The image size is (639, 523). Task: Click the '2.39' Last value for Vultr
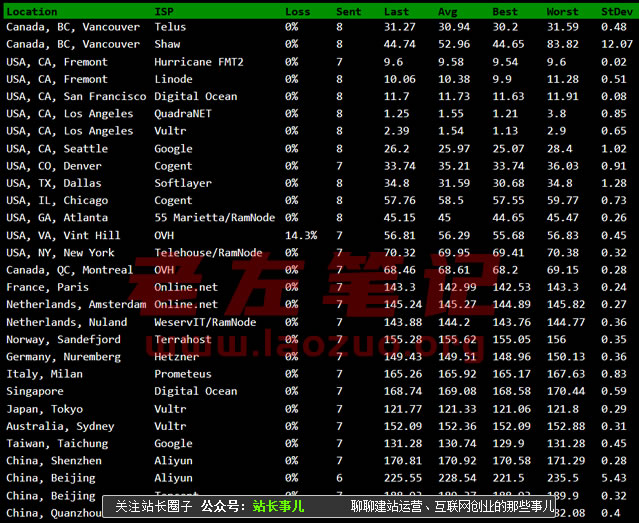pos(396,131)
